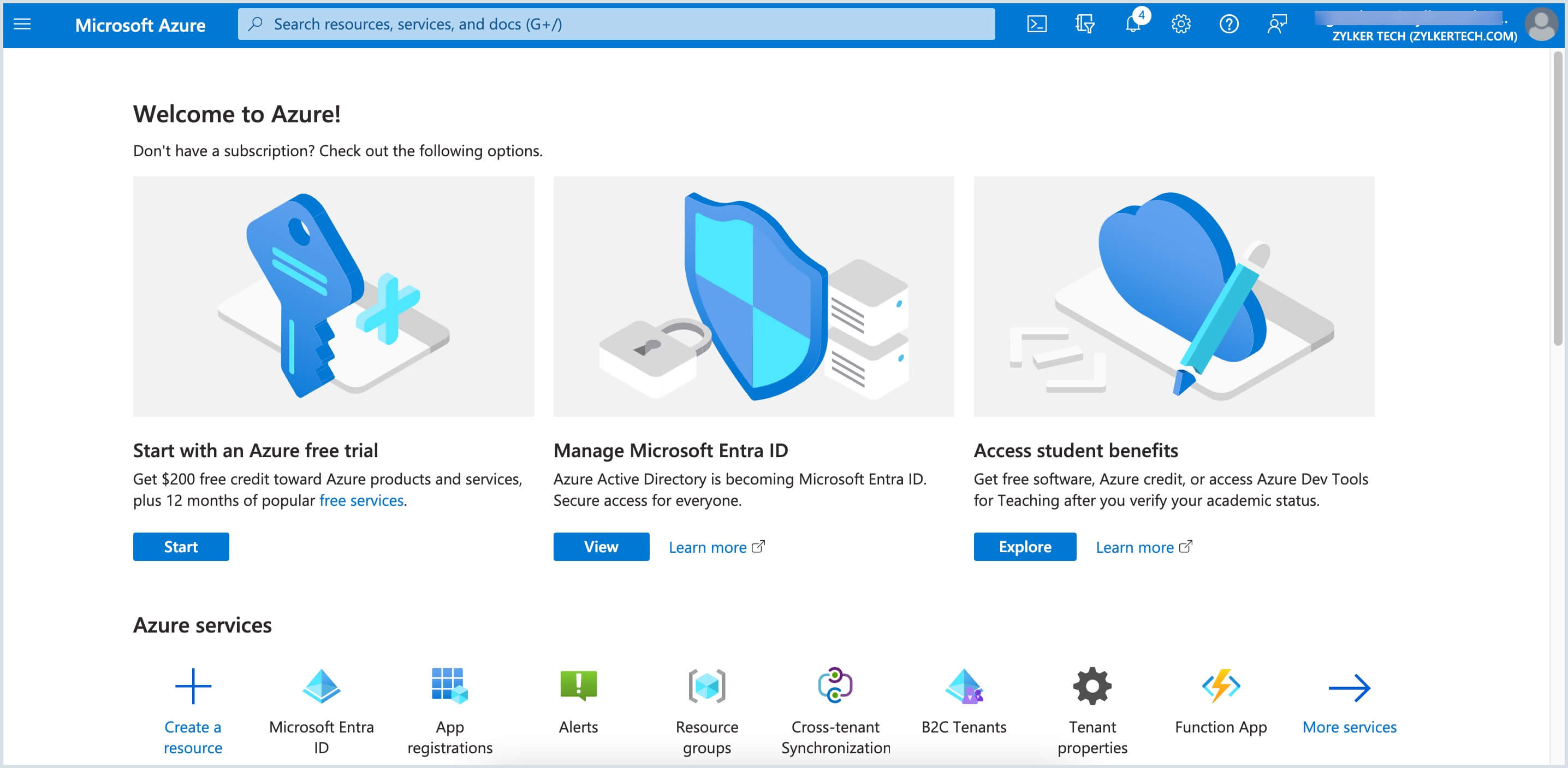Open Learn more link next to Explore
The width and height of the screenshot is (1568, 768).
1144,547
